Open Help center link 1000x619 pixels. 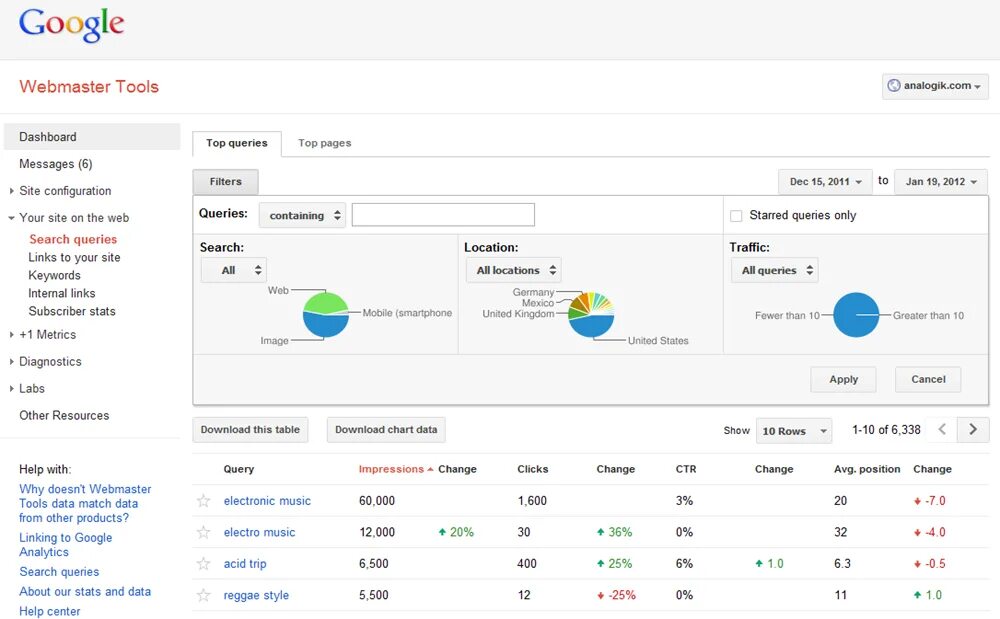click(49, 611)
